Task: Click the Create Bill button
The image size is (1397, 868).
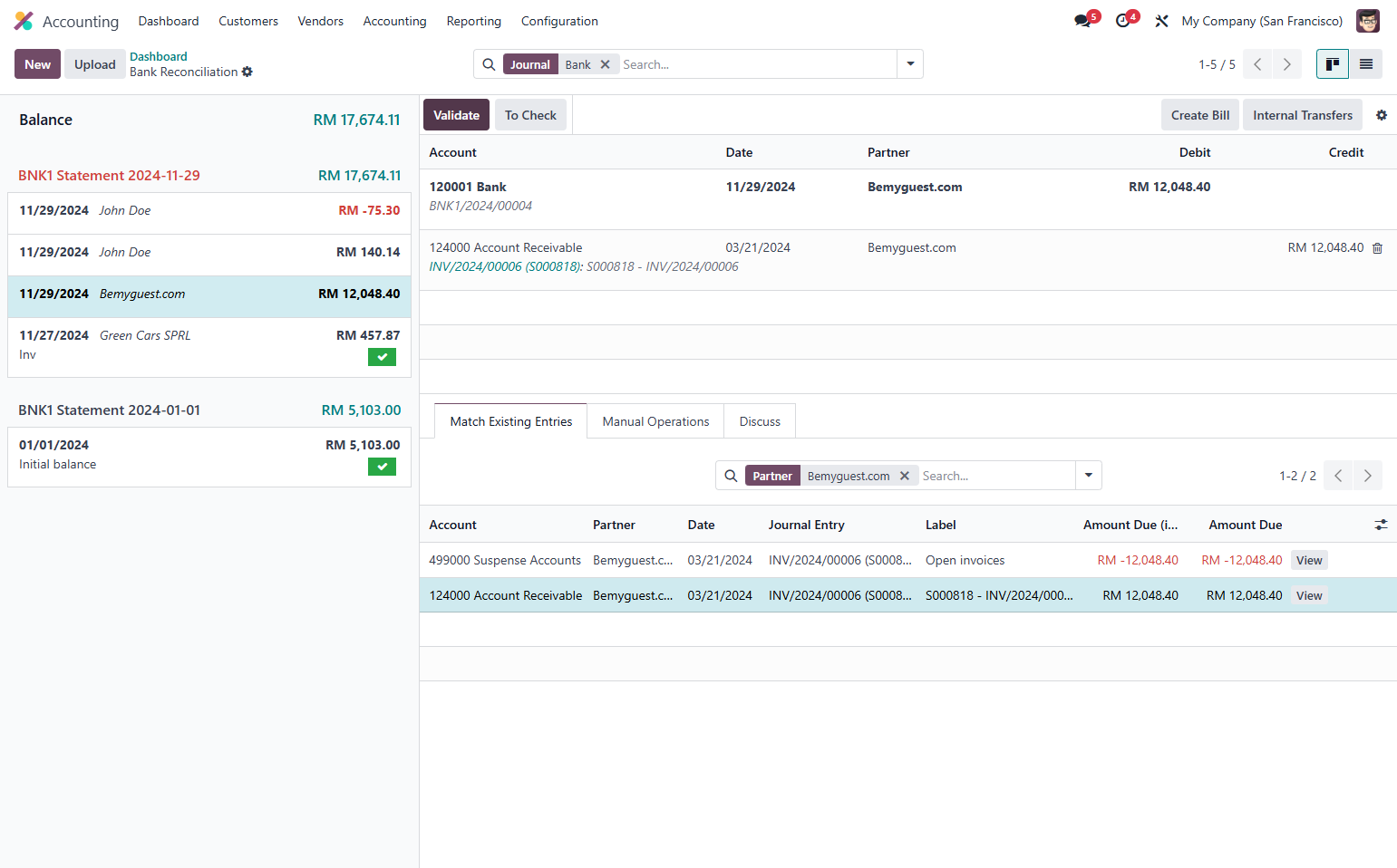Action: [x=1200, y=115]
